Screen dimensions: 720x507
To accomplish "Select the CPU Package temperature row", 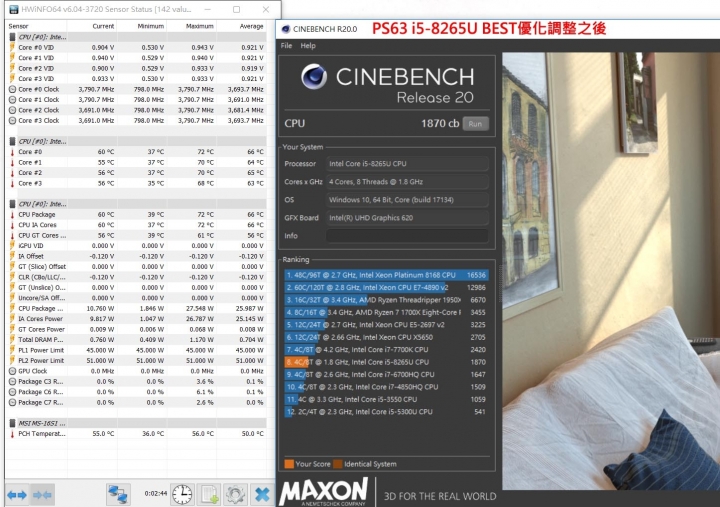I will coord(137,214).
